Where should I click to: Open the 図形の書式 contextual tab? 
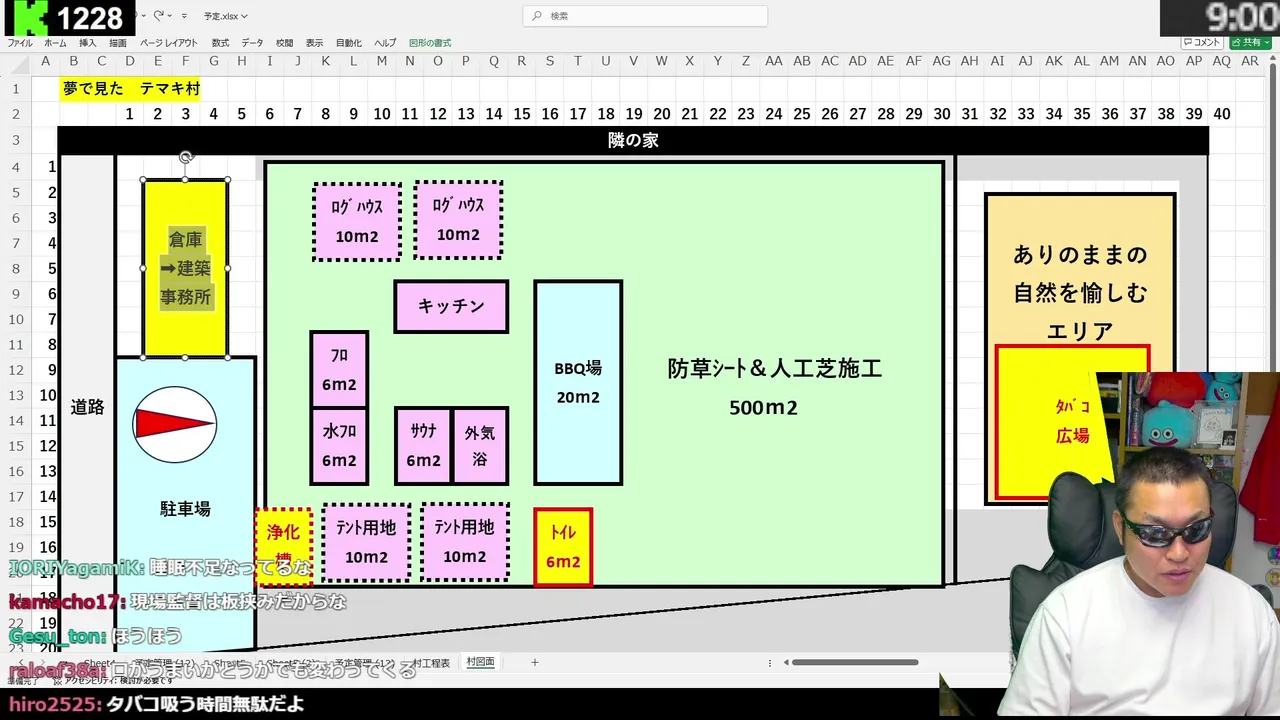(x=430, y=43)
